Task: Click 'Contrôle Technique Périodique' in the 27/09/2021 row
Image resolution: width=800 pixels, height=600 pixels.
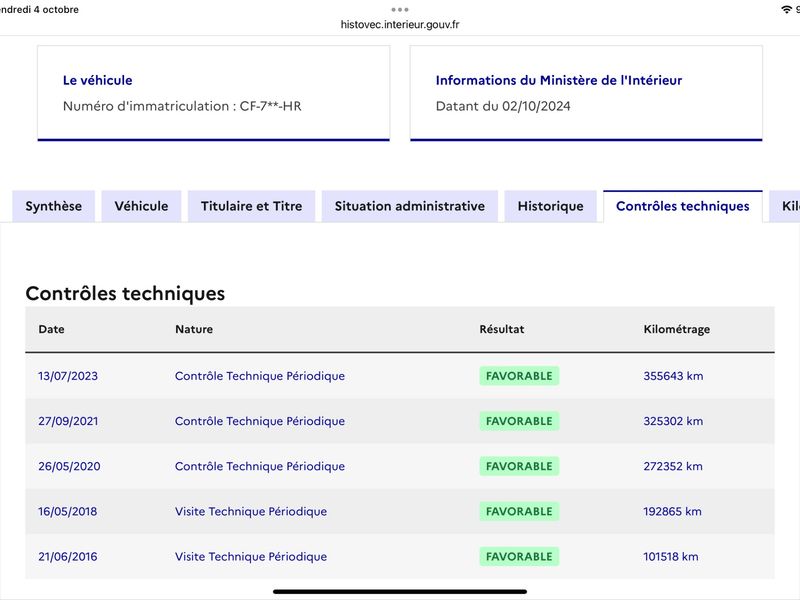Action: point(260,421)
